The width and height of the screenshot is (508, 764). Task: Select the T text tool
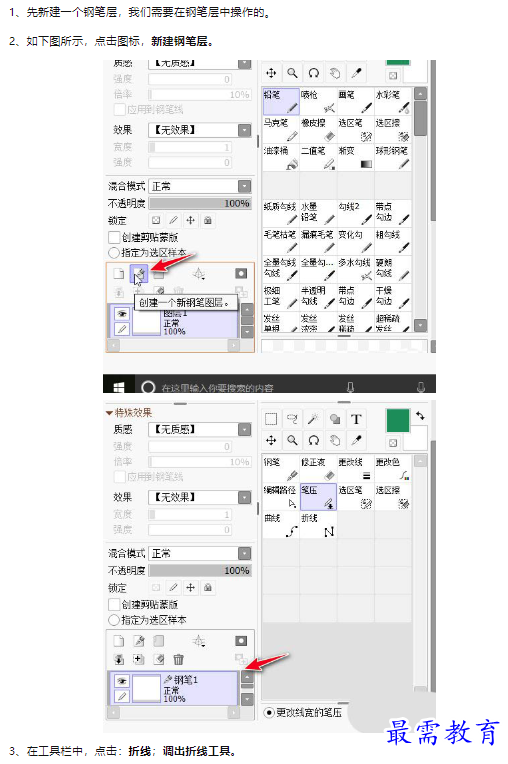356,419
